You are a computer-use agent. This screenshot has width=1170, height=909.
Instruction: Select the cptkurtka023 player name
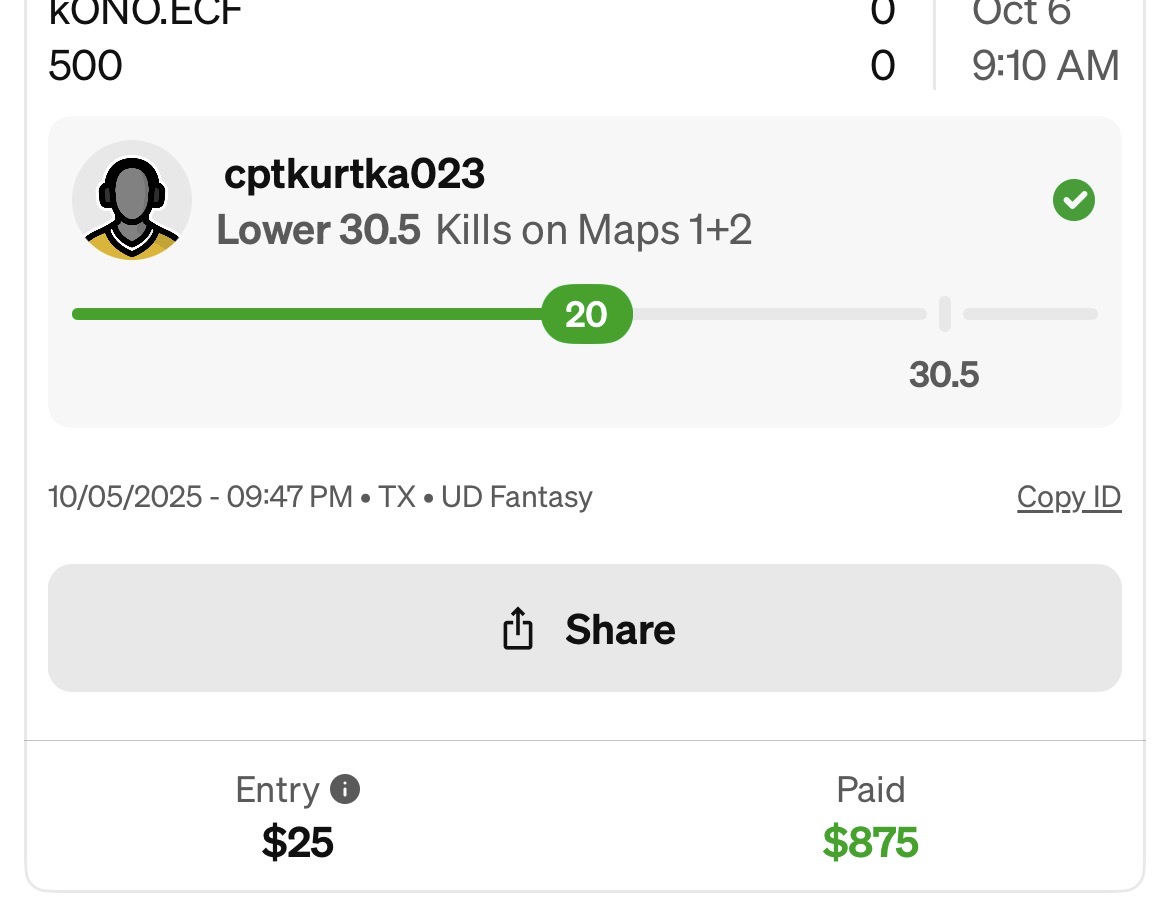tap(355, 175)
